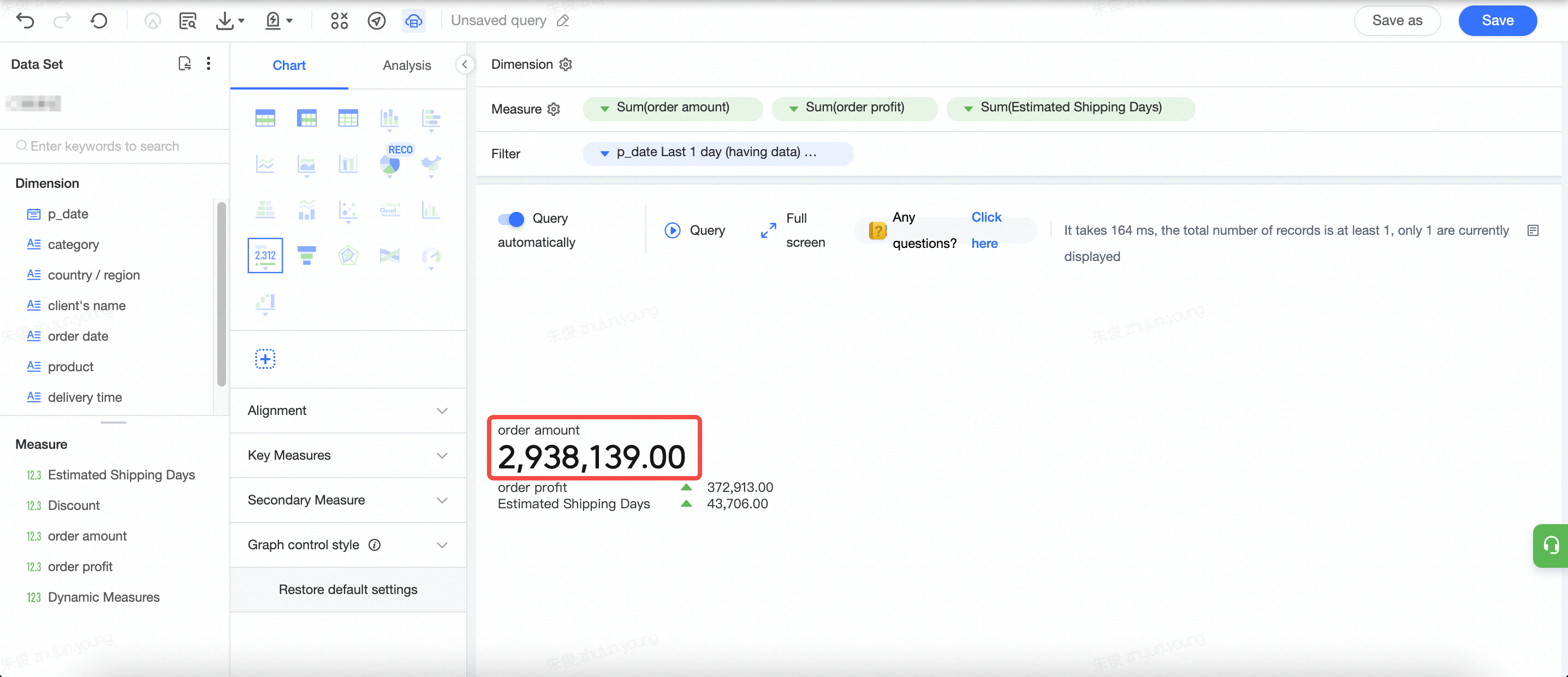Viewport: 1568px width, 677px height.
Task: Click the refresh circular arrow icon
Action: (99, 21)
